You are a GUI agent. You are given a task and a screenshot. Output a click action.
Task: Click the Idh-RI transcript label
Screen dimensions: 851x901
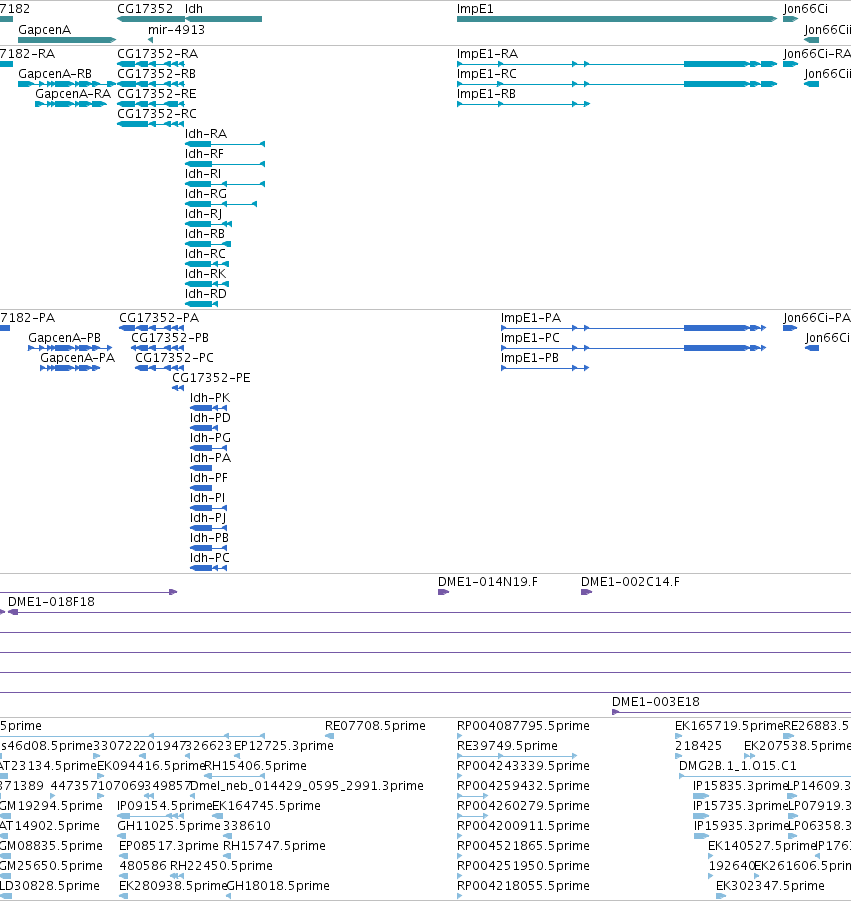(203, 174)
